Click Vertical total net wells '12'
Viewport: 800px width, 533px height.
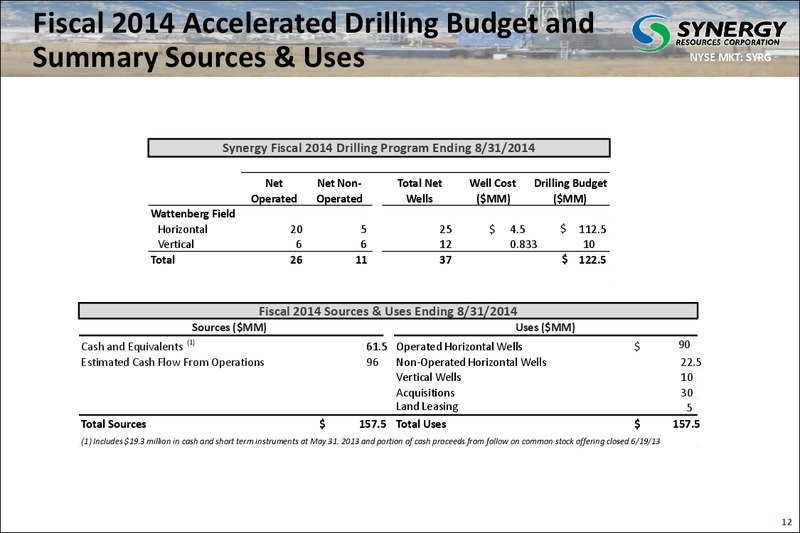pyautogui.click(x=445, y=244)
